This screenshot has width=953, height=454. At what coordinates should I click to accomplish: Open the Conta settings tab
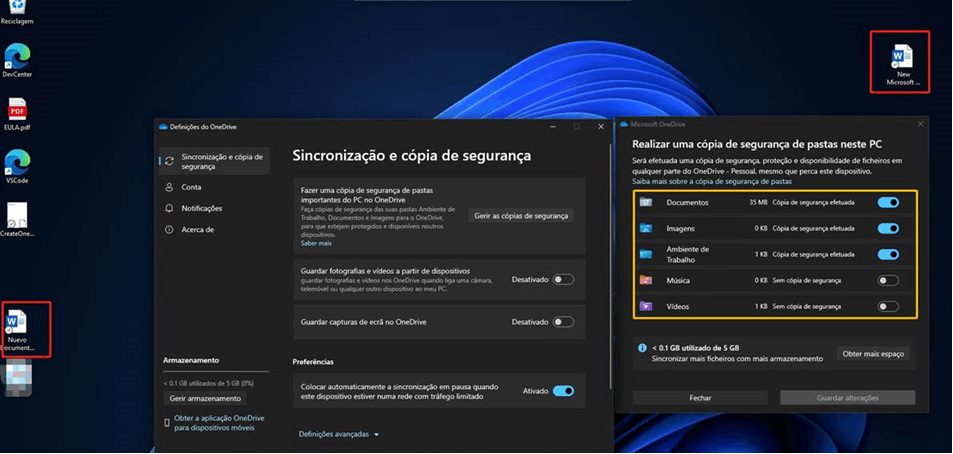214,187
